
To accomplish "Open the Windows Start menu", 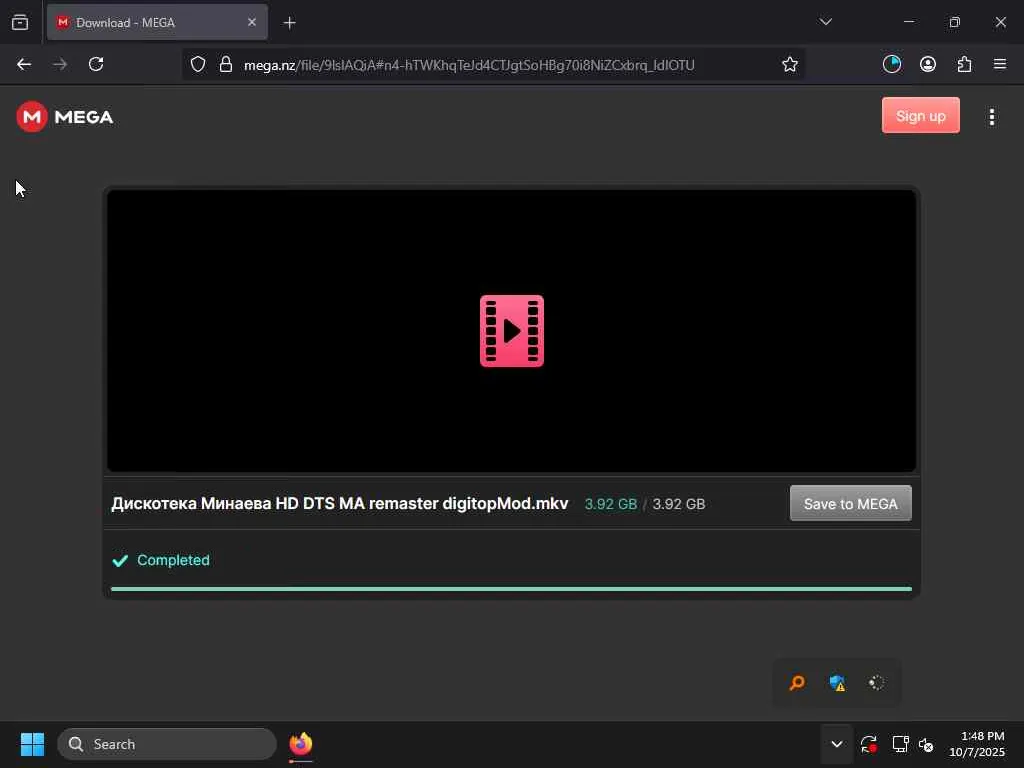I will [32, 744].
